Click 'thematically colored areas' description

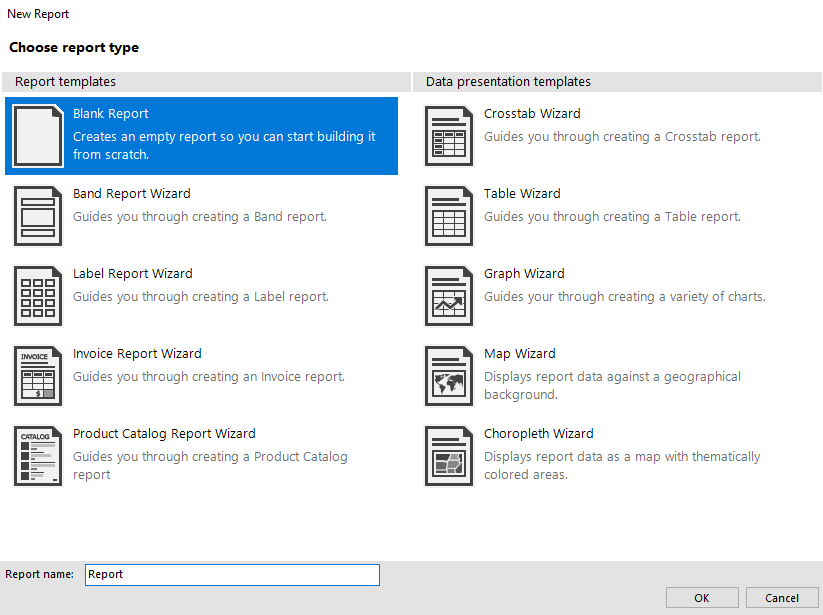622,465
